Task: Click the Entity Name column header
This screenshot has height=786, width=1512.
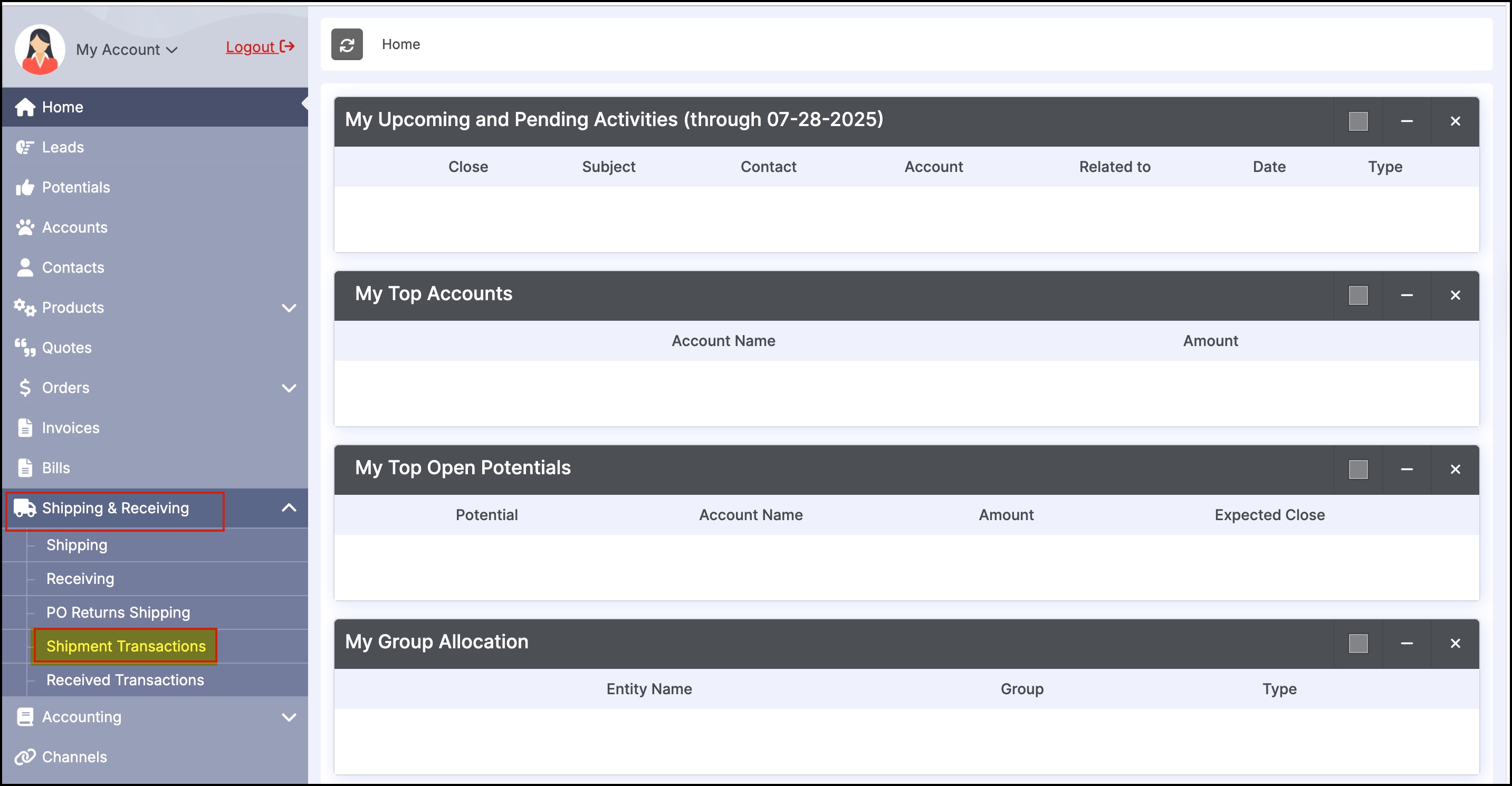Action: [649, 688]
